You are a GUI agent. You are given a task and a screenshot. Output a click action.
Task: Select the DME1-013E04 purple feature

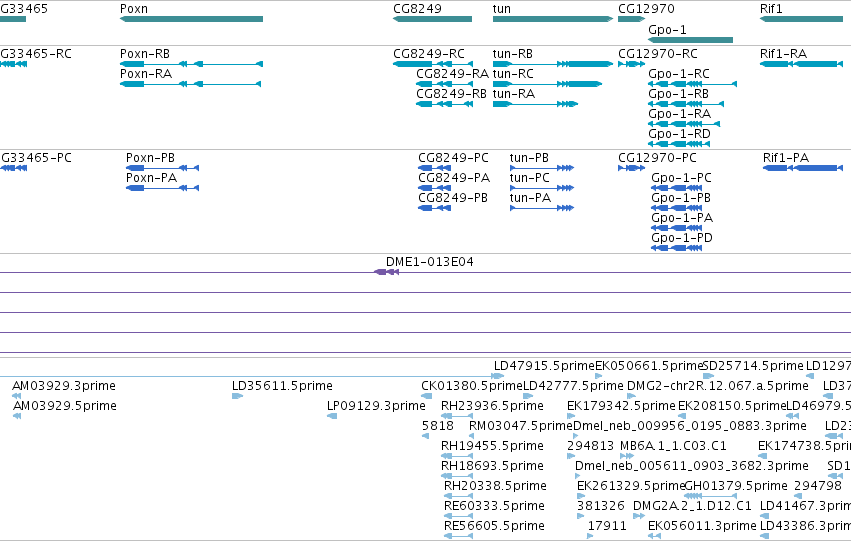point(386,272)
